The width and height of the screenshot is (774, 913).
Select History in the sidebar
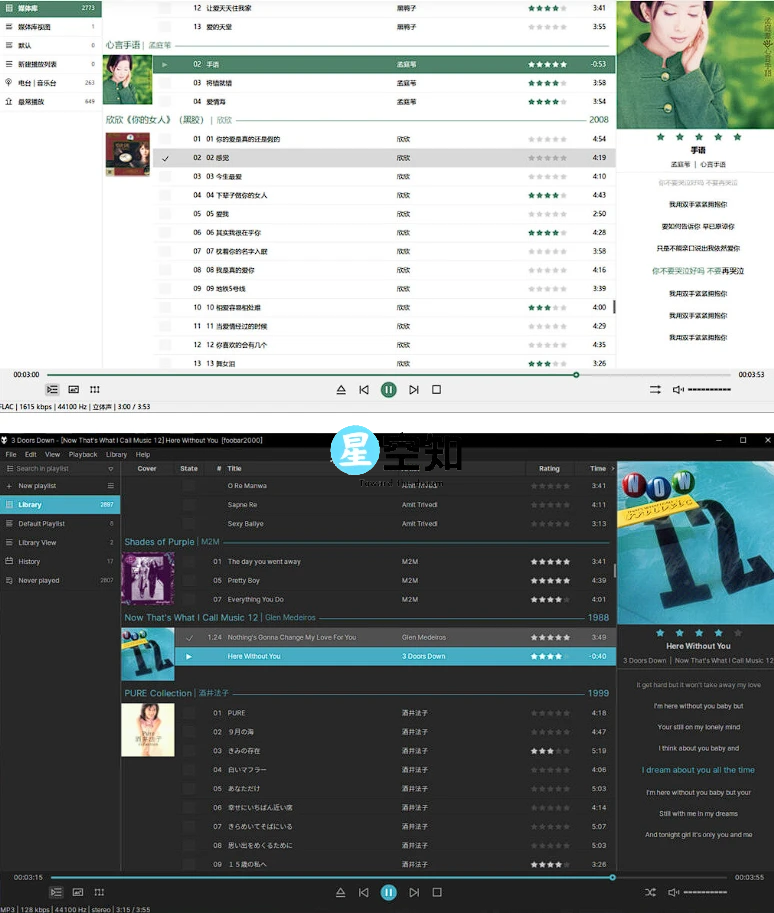pos(60,561)
